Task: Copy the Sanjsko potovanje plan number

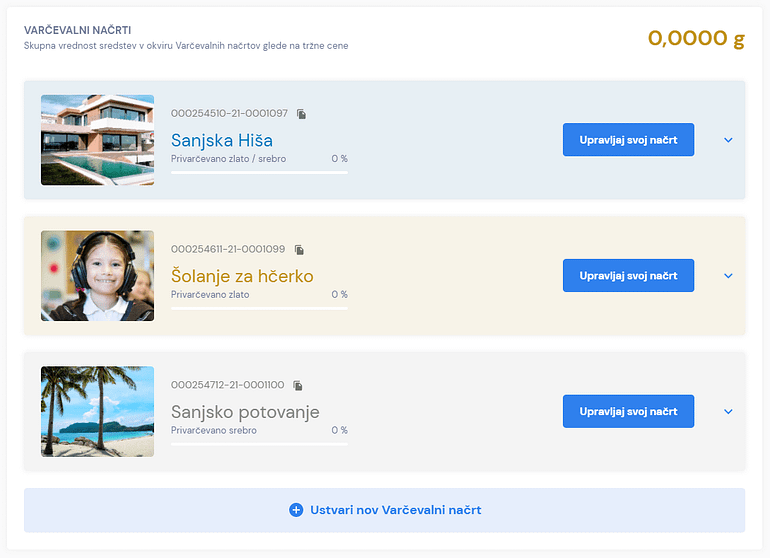Action: pyautogui.click(x=298, y=386)
